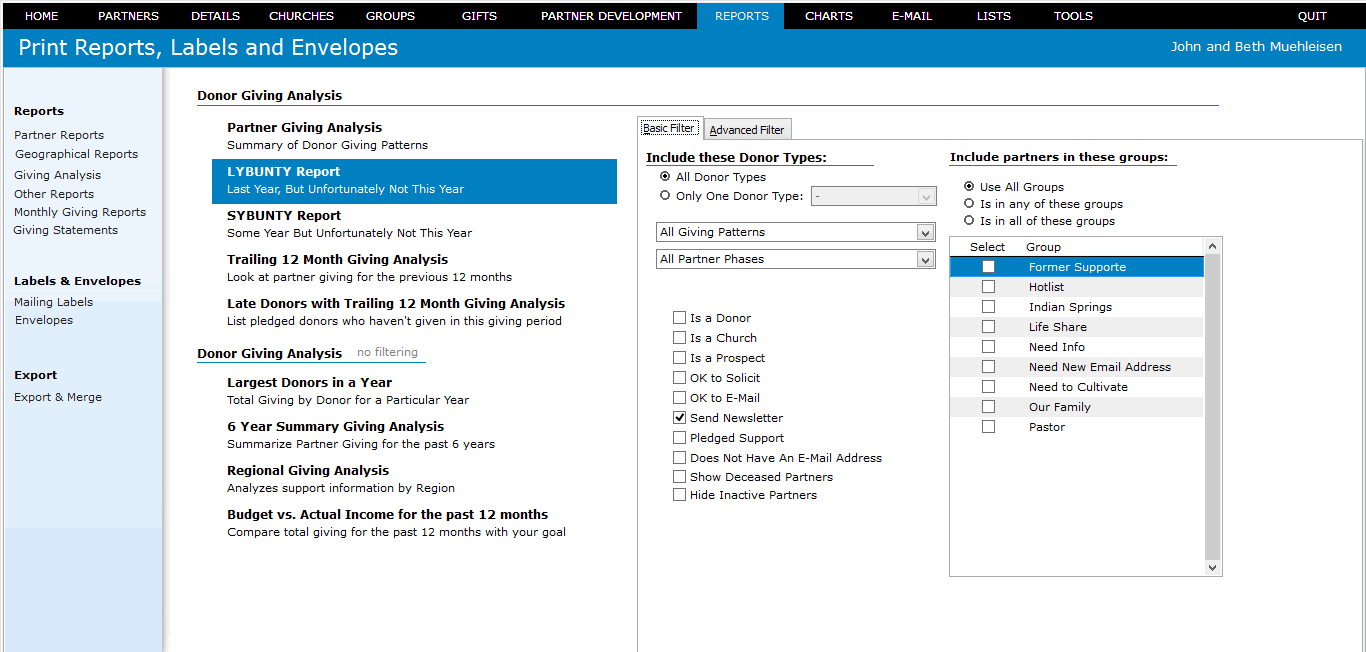Select Largest Donors in a Year report
This screenshot has width=1366, height=652.
tap(414, 391)
